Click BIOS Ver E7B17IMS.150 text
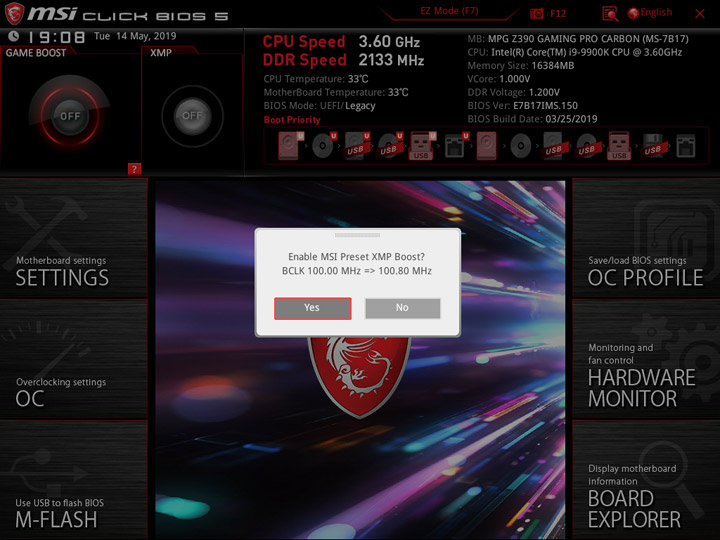The image size is (720, 540). (x=523, y=106)
